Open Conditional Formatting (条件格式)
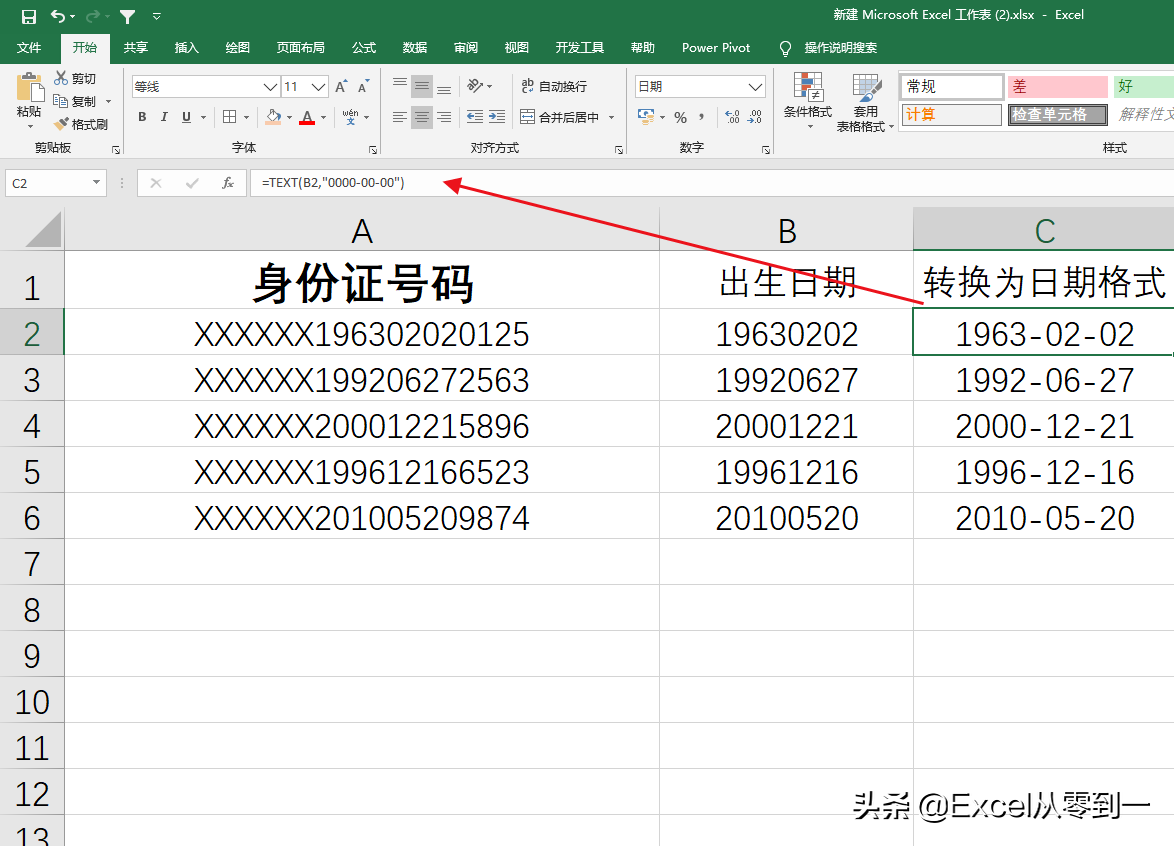Screen dimensions: 1174x846 pos(807,101)
